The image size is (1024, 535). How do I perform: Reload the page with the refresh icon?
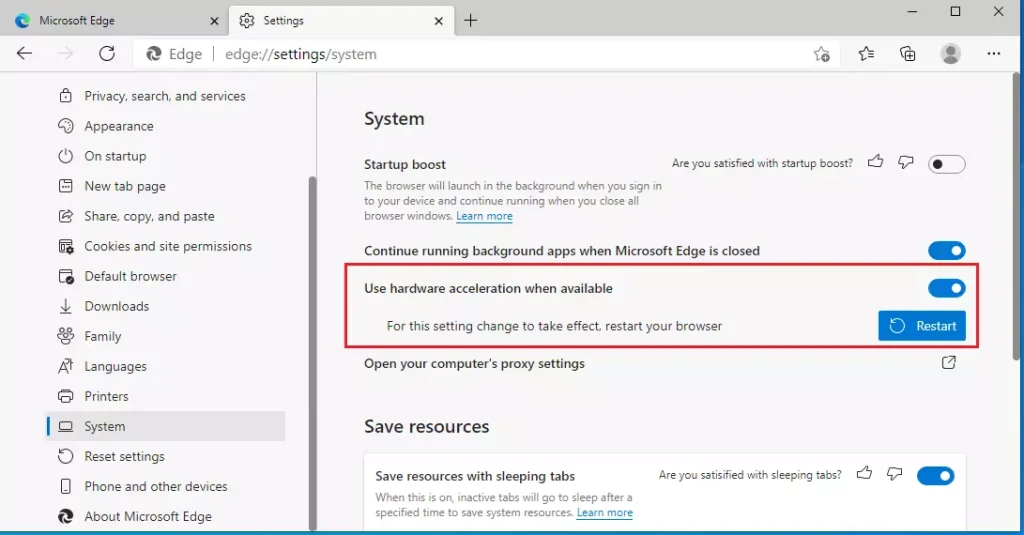point(107,54)
